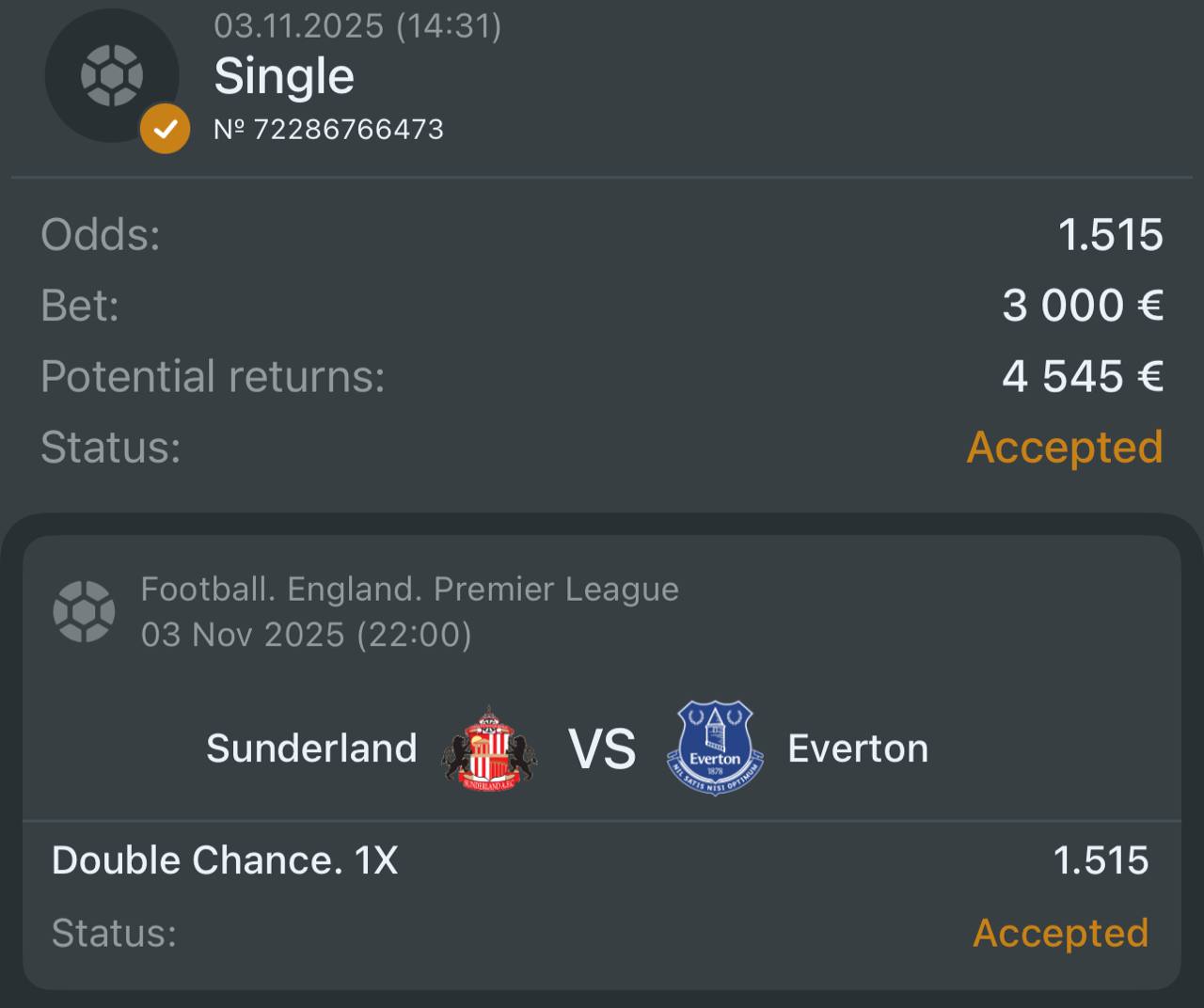This screenshot has width=1204, height=1008.
Task: Click the small football icon in event card
Action: click(x=84, y=611)
